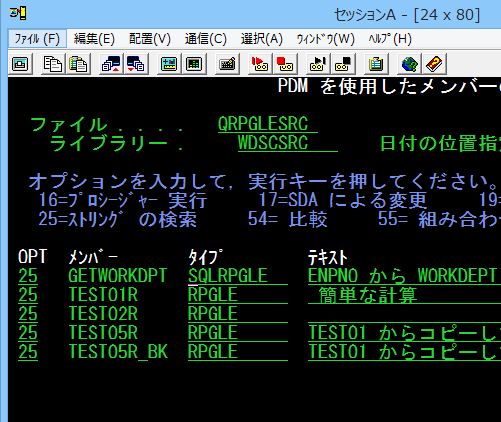Screen dimensions: 501x422
Task: Open the 編集(E) menu
Action: click(94, 39)
